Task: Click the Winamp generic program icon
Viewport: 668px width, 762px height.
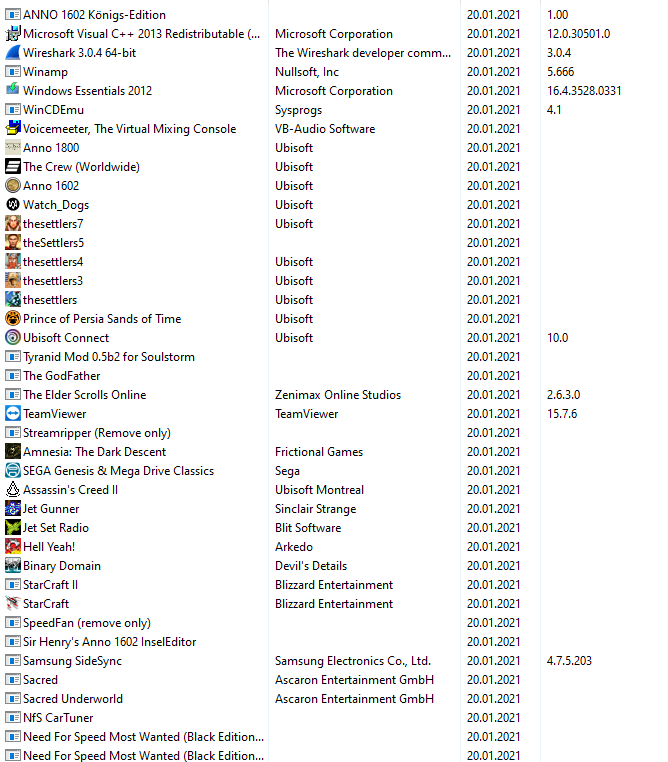Action: point(13,71)
